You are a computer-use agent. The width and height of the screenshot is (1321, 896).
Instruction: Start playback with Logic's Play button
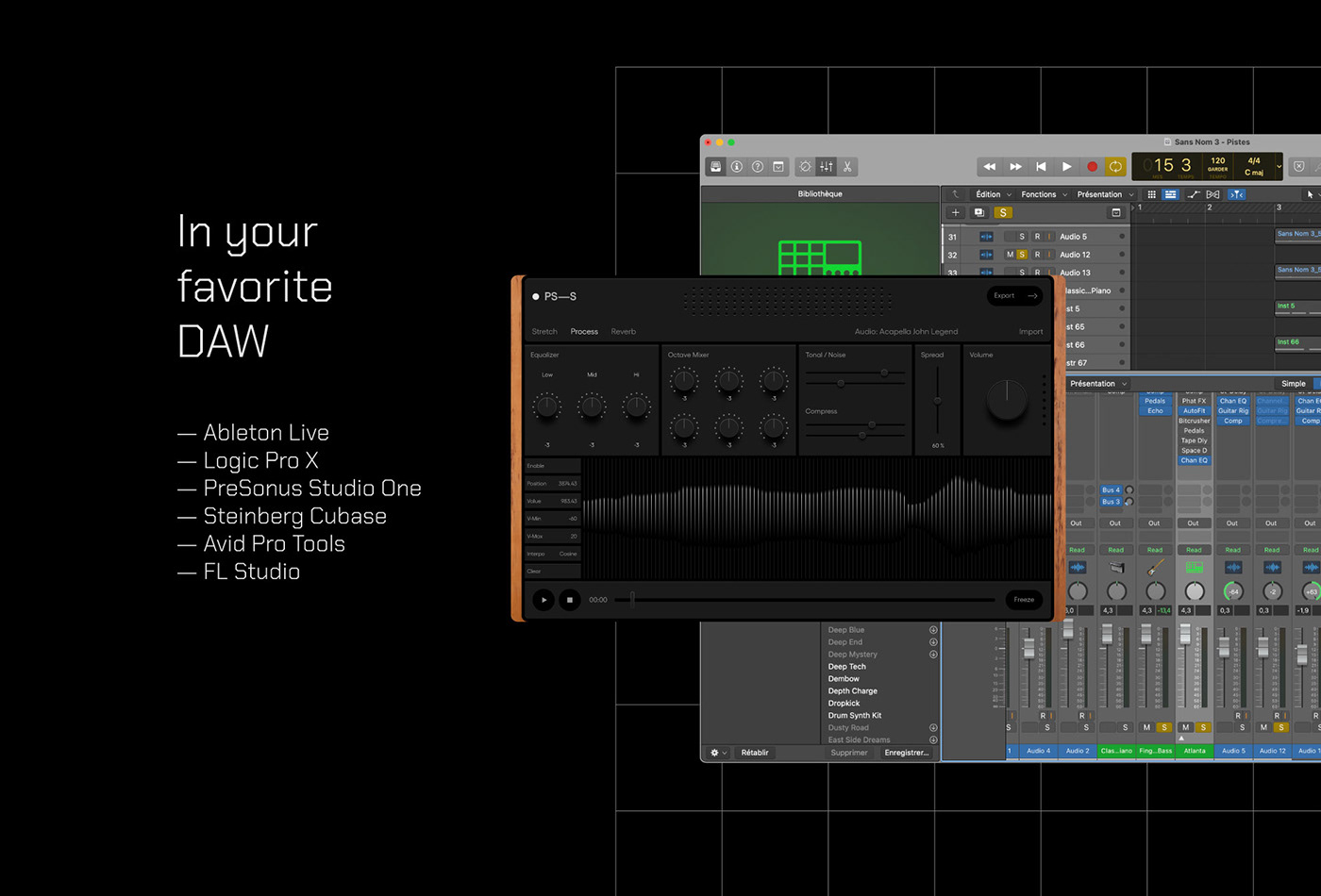click(1066, 166)
